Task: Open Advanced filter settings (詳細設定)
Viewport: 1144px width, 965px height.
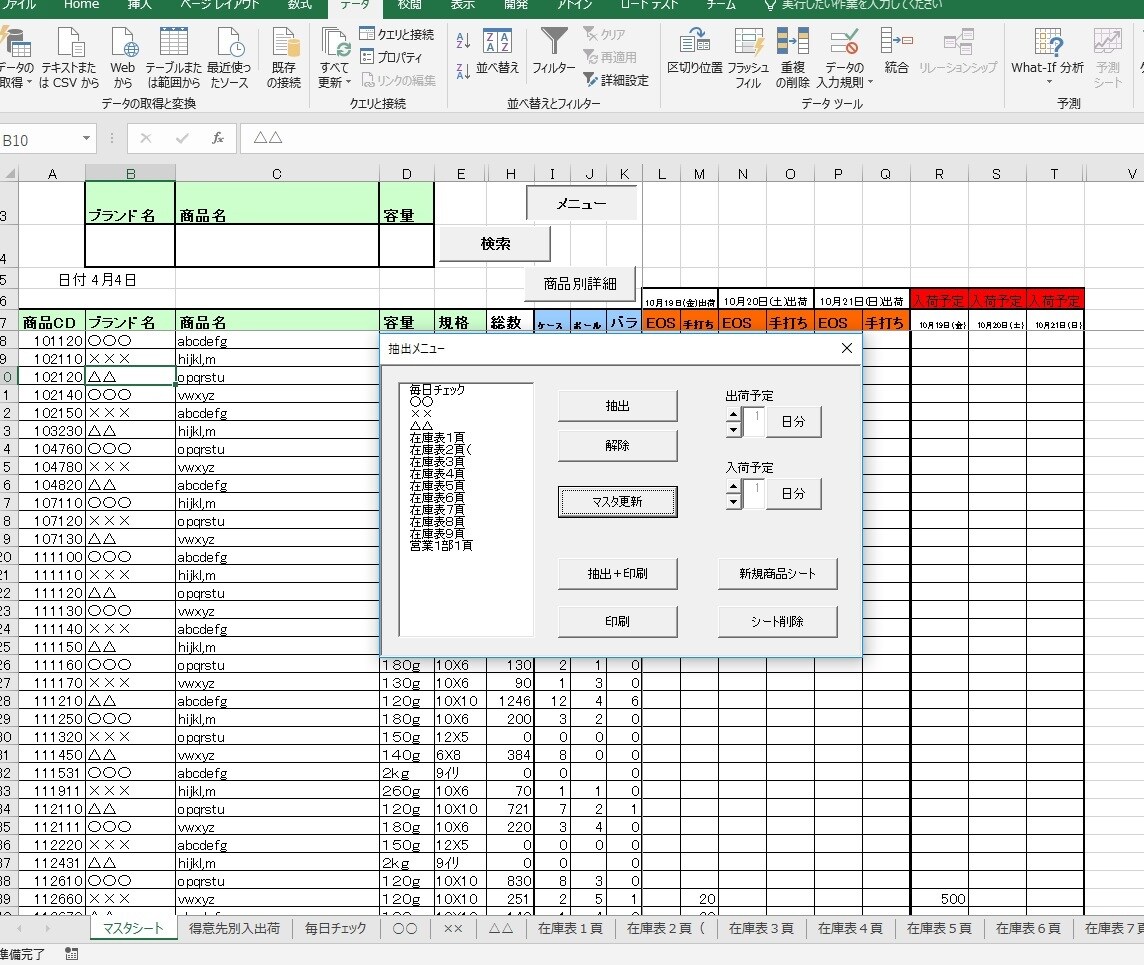Action: (x=616, y=80)
